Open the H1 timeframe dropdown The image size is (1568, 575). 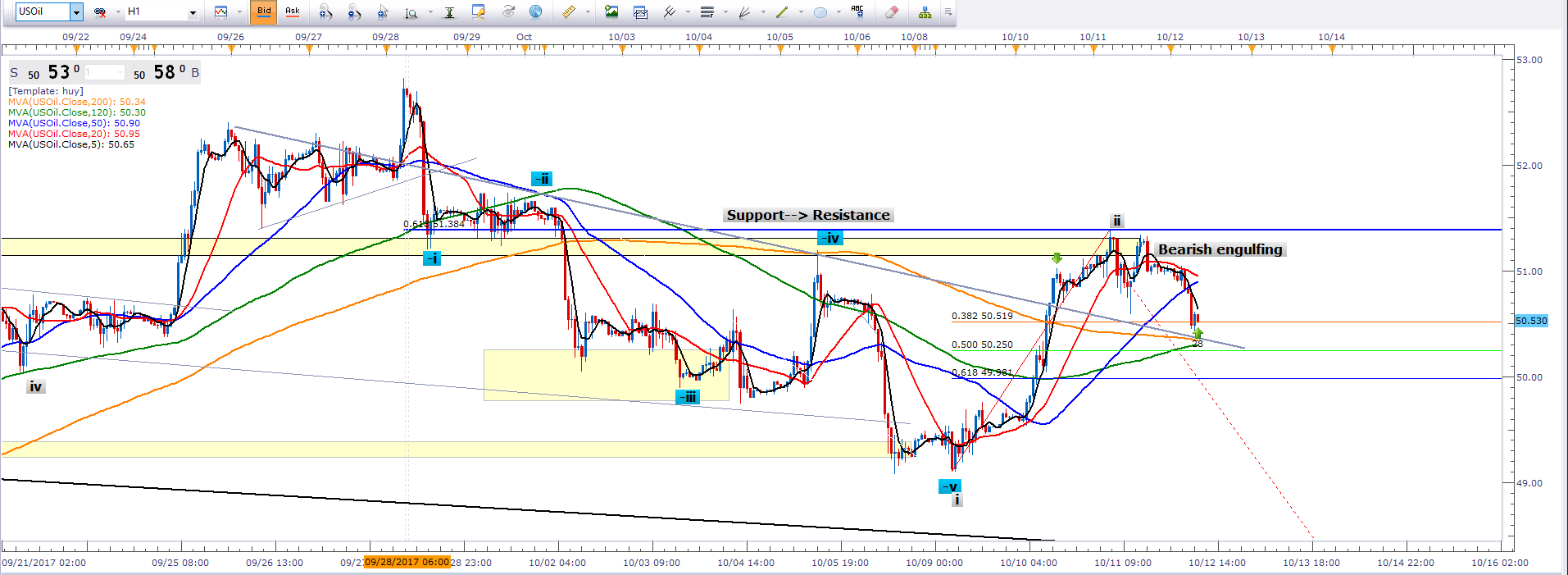(x=193, y=12)
